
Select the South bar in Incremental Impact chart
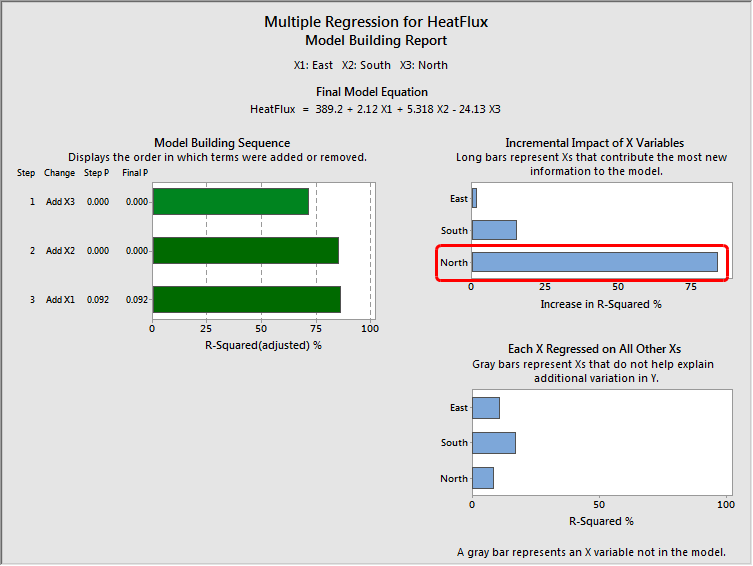tap(494, 230)
